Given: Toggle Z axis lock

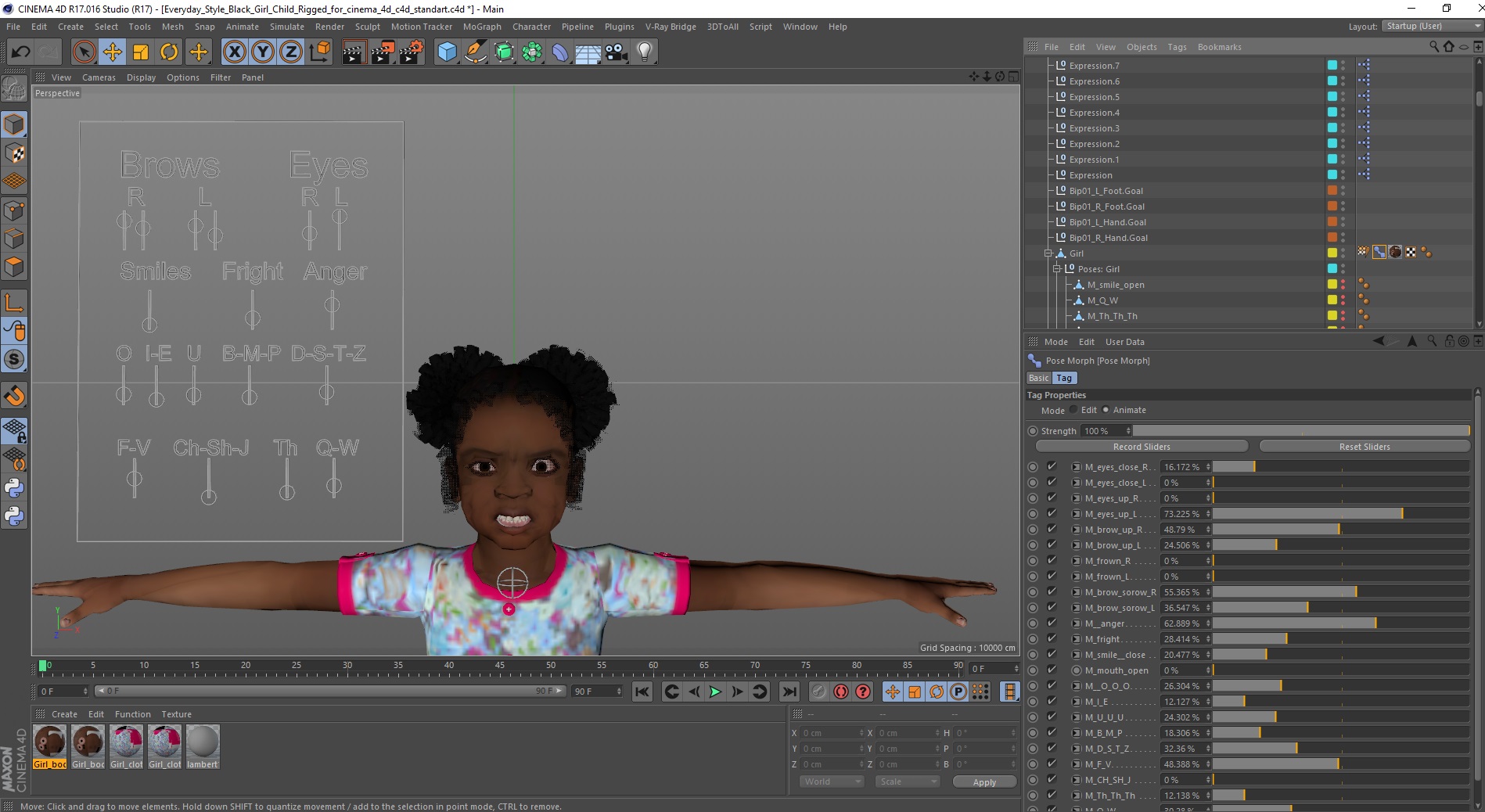Looking at the screenshot, I should point(291,52).
